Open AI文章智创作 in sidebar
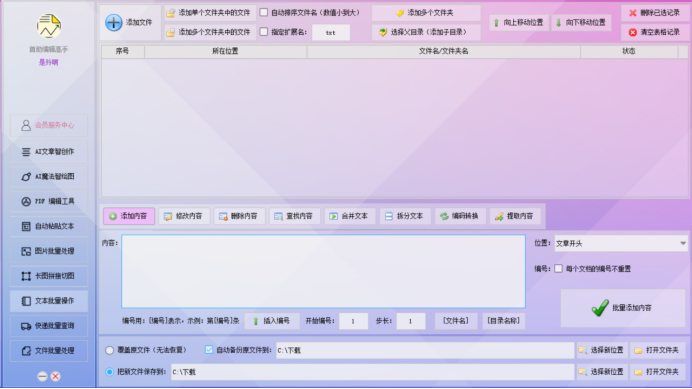692x389 pixels. pyautogui.click(x=49, y=151)
